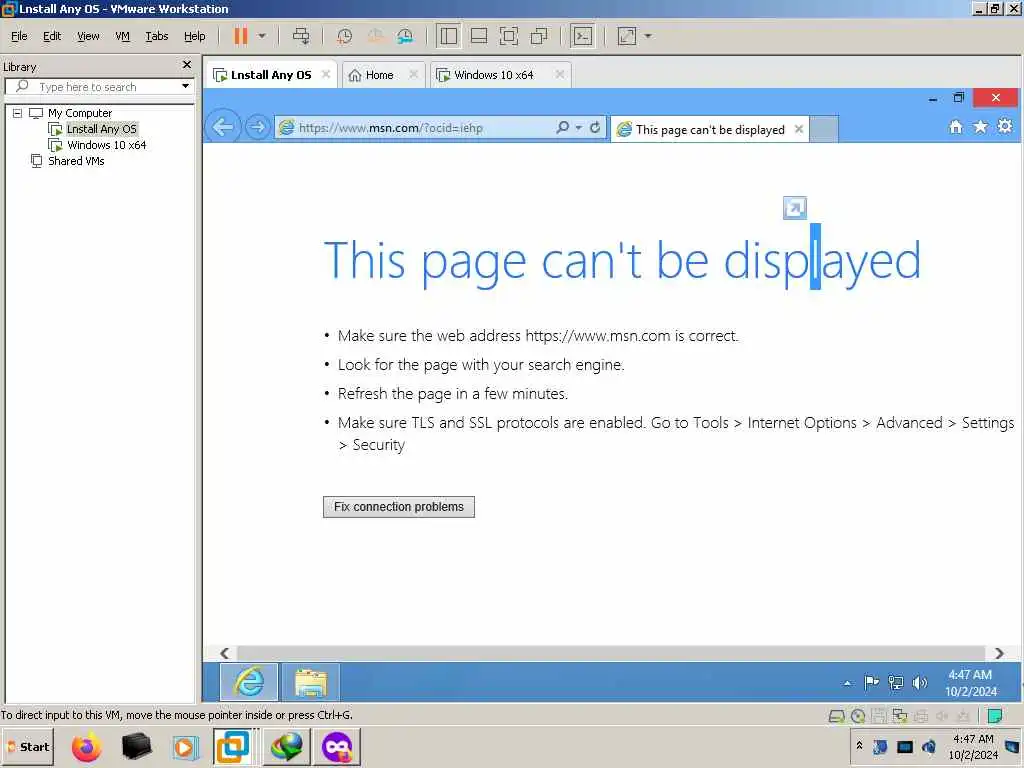
Task: Toggle the console view button
Action: pyautogui.click(x=582, y=36)
